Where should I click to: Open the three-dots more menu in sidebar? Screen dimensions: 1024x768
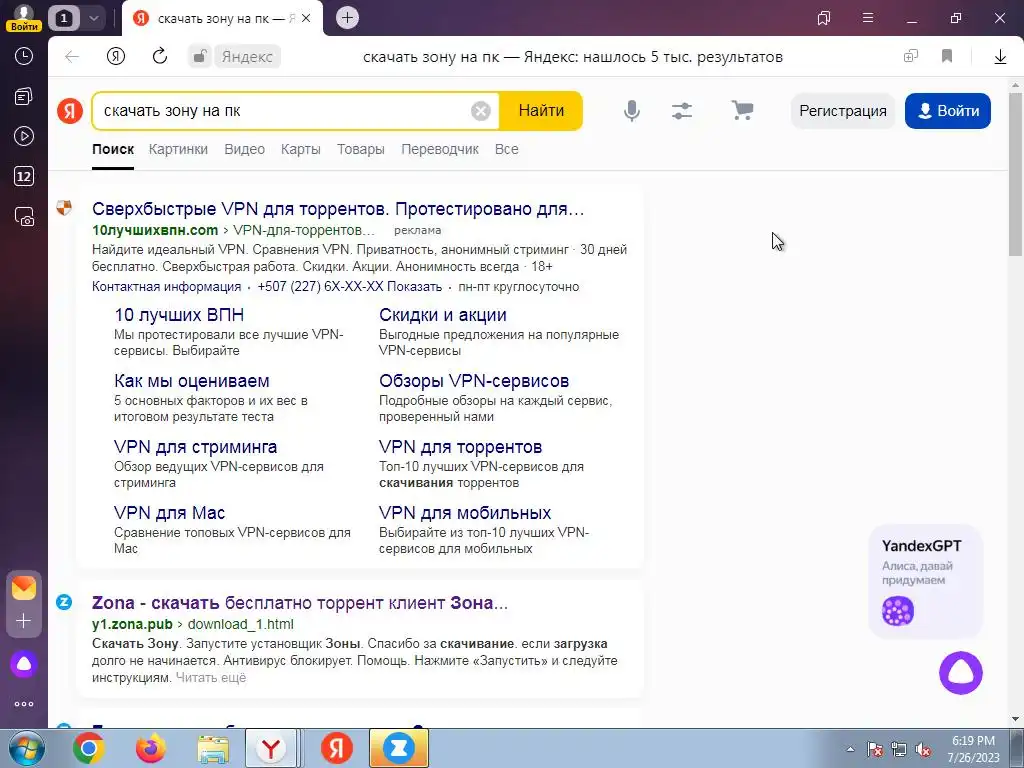[24, 704]
